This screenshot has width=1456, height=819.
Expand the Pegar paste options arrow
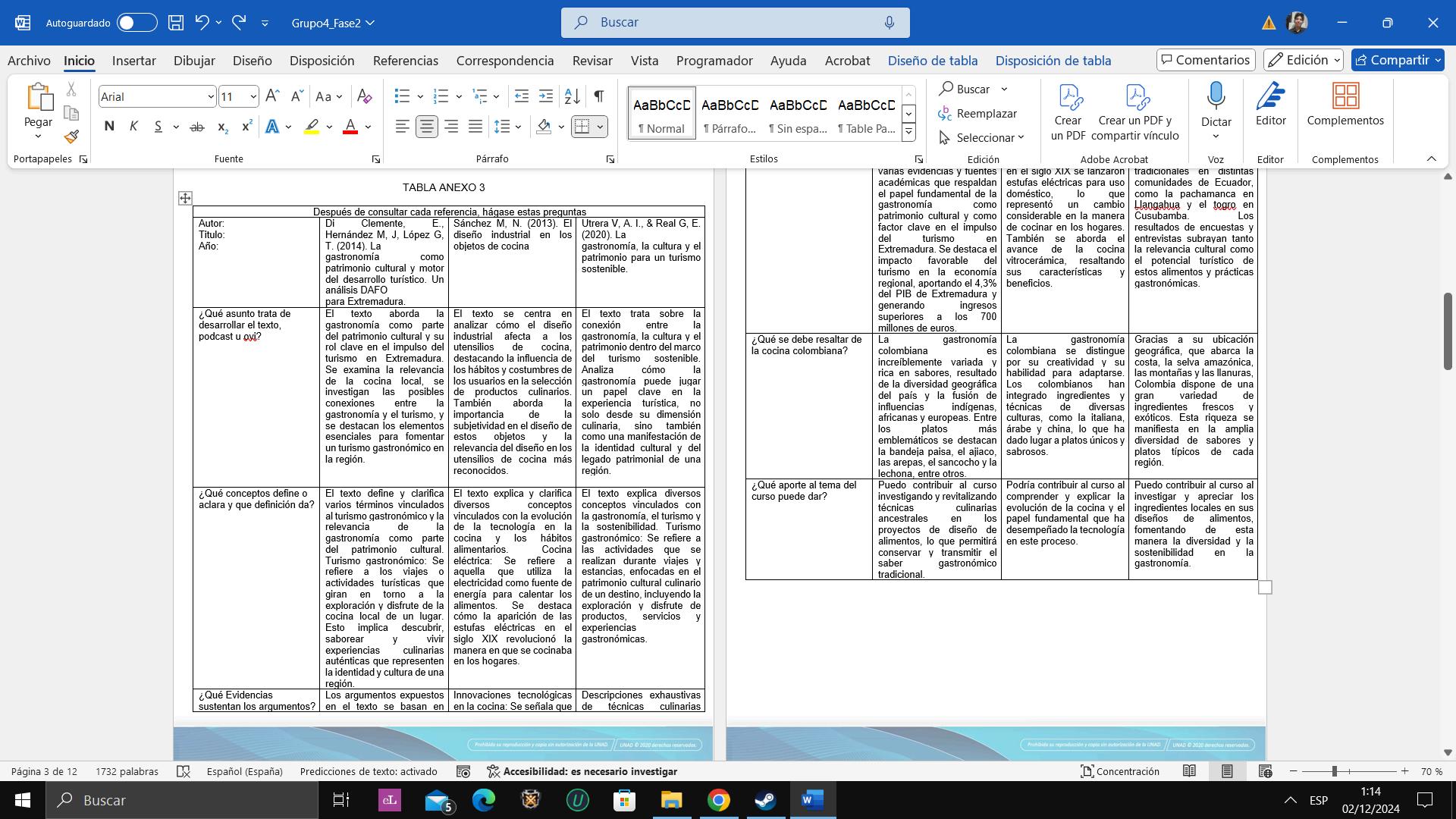pyautogui.click(x=38, y=136)
